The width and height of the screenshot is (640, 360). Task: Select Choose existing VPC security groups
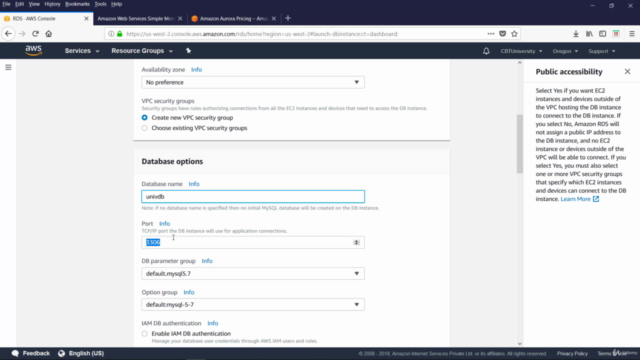pos(144,128)
